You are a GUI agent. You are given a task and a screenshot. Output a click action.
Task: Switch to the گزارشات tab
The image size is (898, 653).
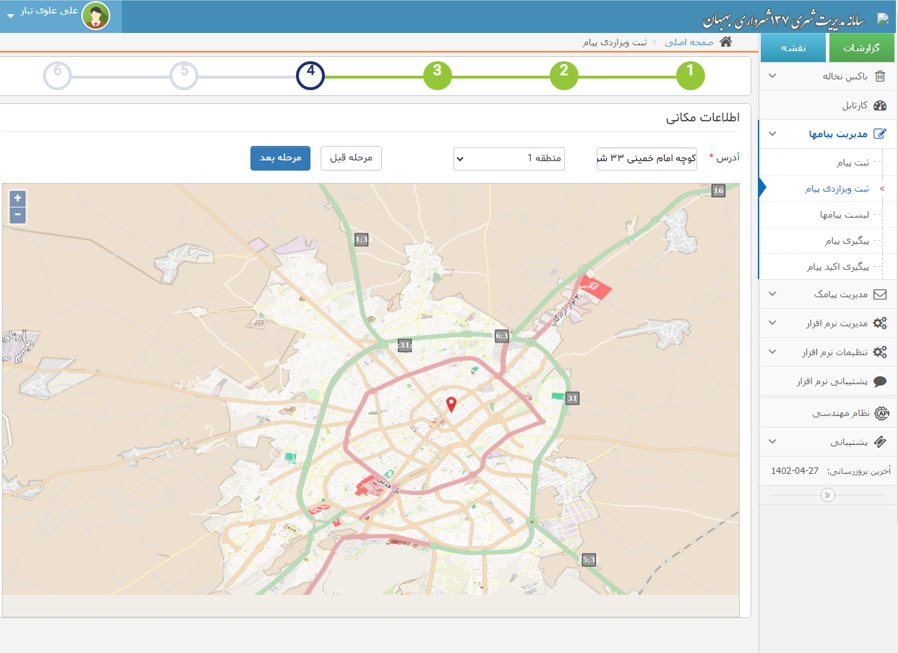861,48
